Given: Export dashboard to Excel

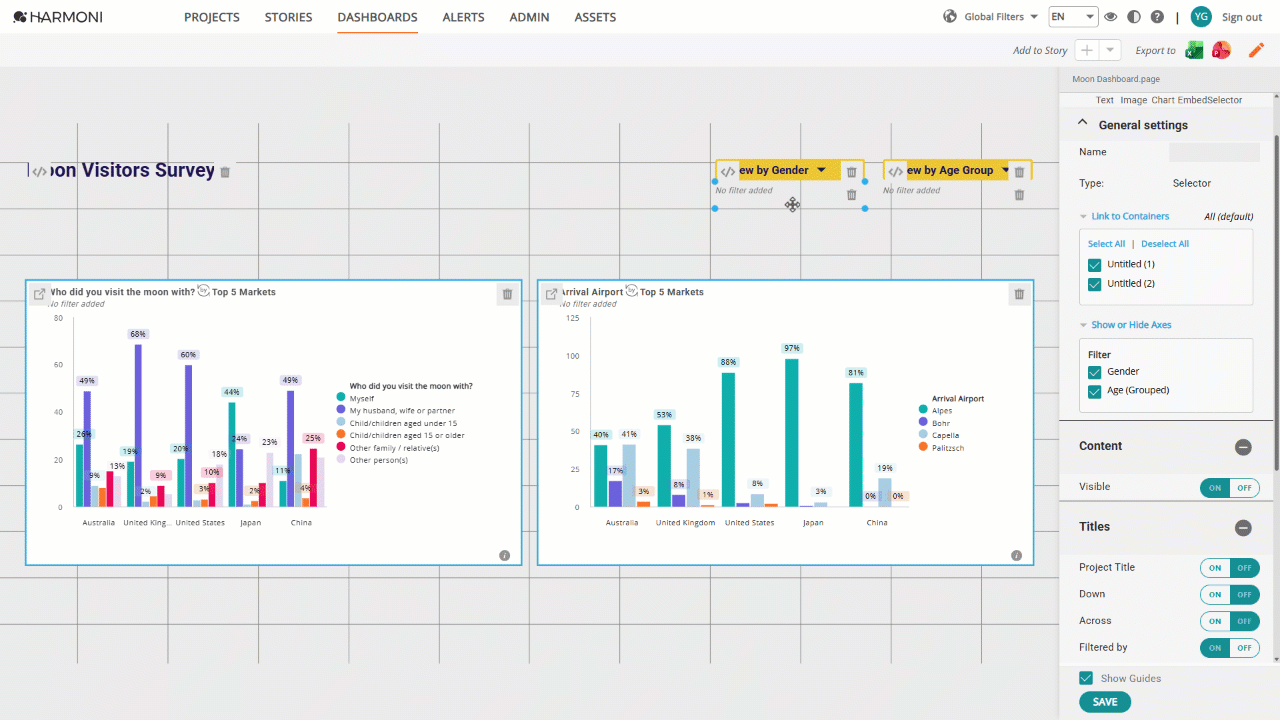Looking at the screenshot, I should (1193, 50).
